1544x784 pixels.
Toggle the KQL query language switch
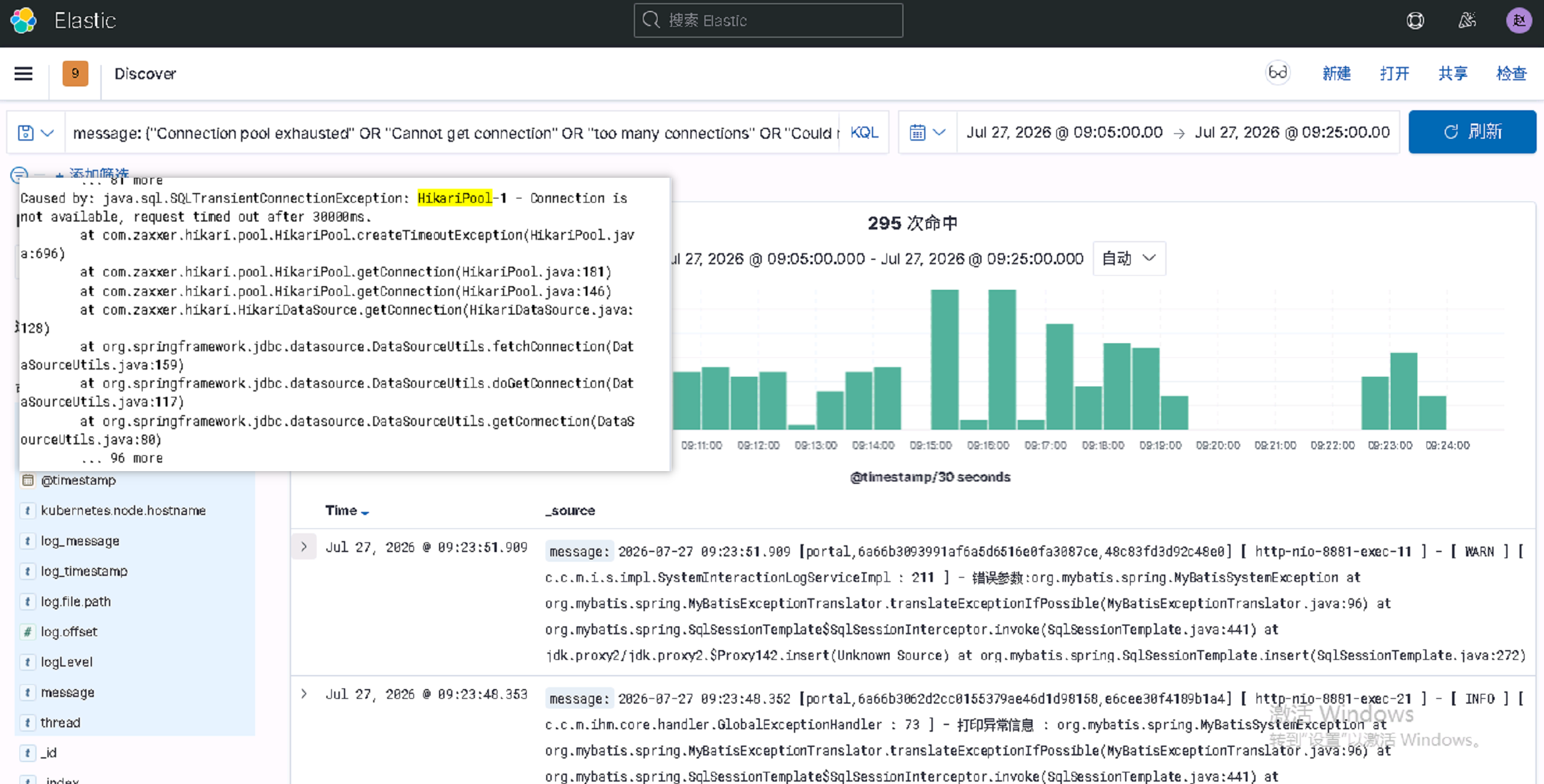864,133
